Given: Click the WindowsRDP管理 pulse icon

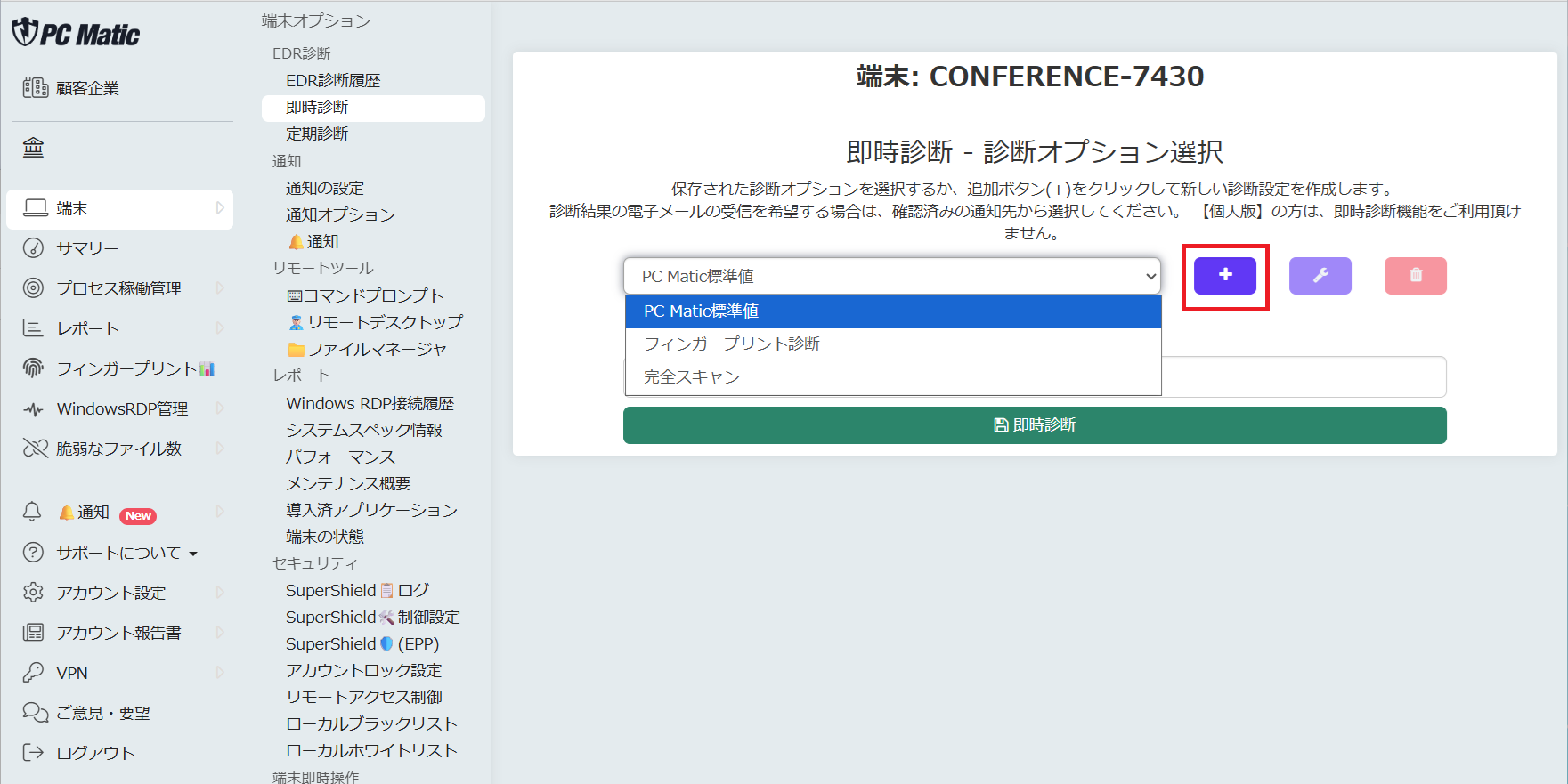Looking at the screenshot, I should (33, 409).
